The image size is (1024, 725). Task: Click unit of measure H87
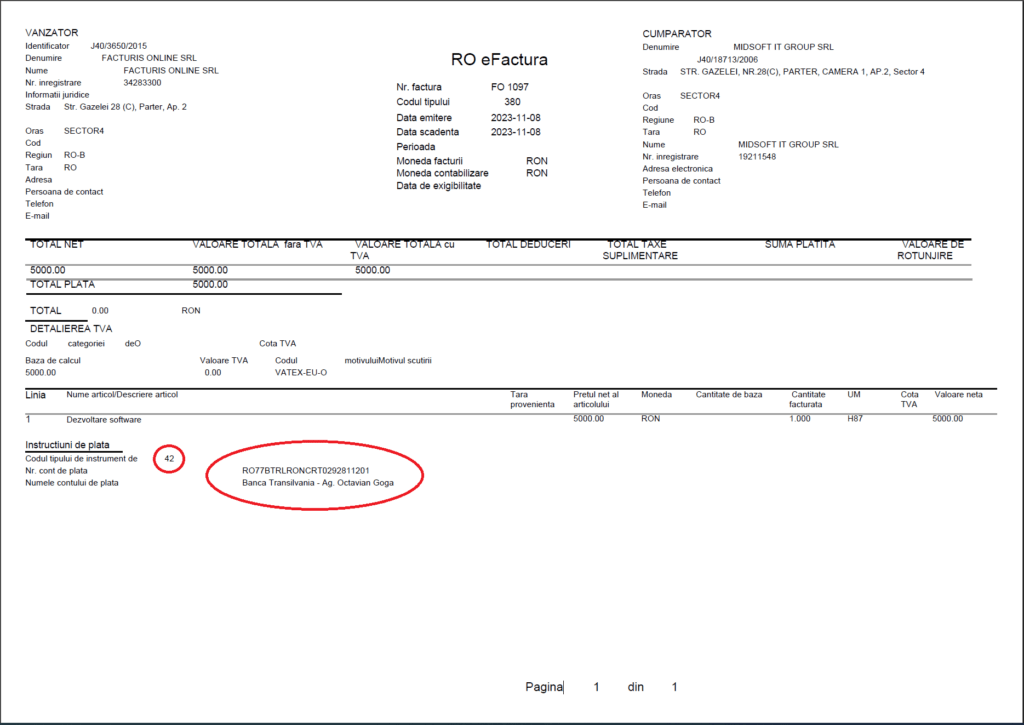click(854, 419)
